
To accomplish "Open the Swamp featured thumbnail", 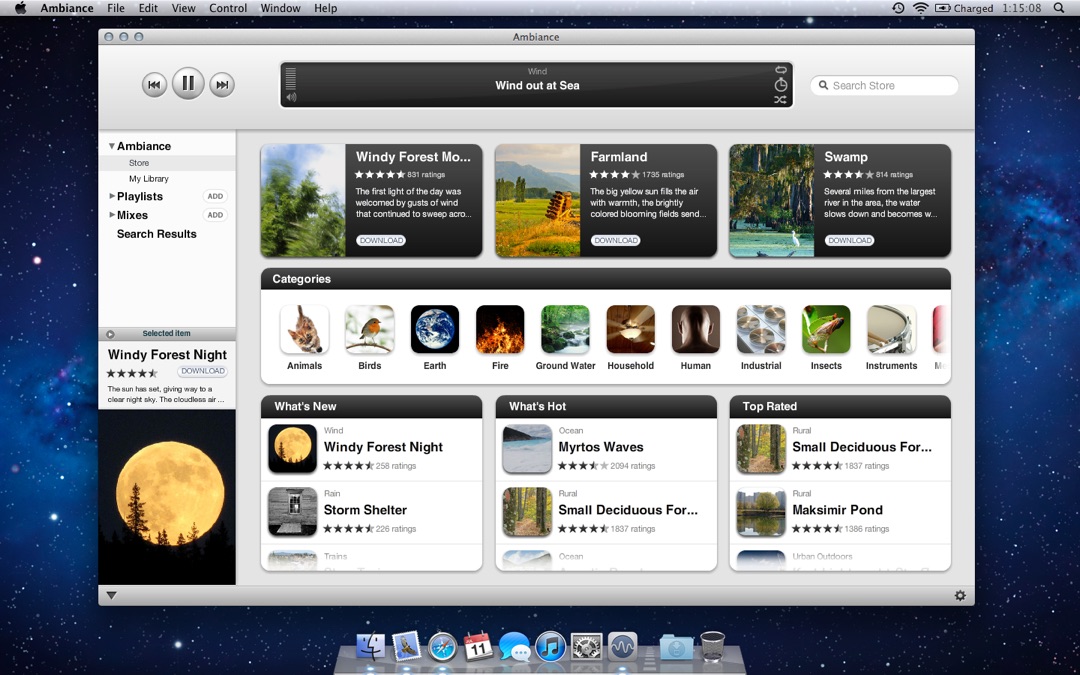I will point(771,200).
